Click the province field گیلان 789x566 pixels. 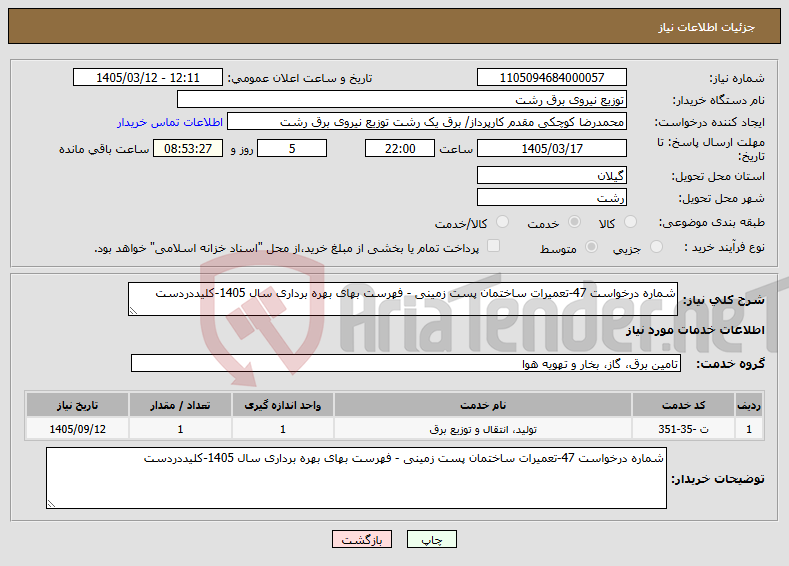pyautogui.click(x=551, y=176)
